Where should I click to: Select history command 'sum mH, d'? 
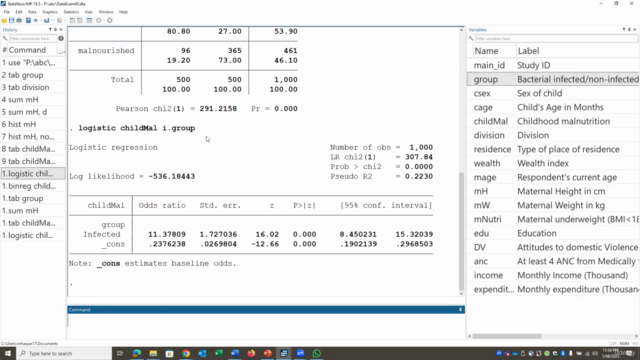(x=33, y=112)
